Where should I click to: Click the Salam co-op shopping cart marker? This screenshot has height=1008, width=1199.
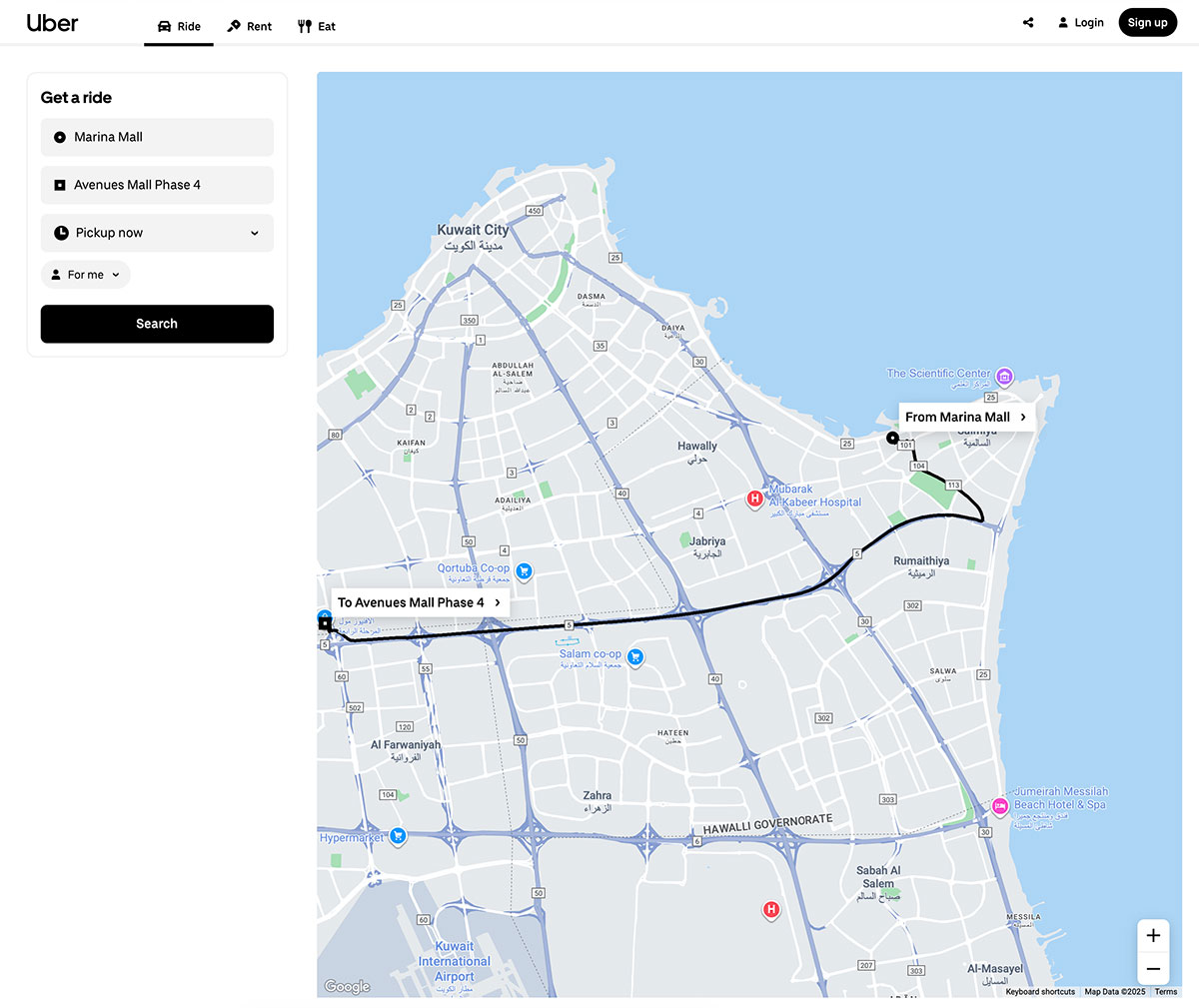click(635, 657)
